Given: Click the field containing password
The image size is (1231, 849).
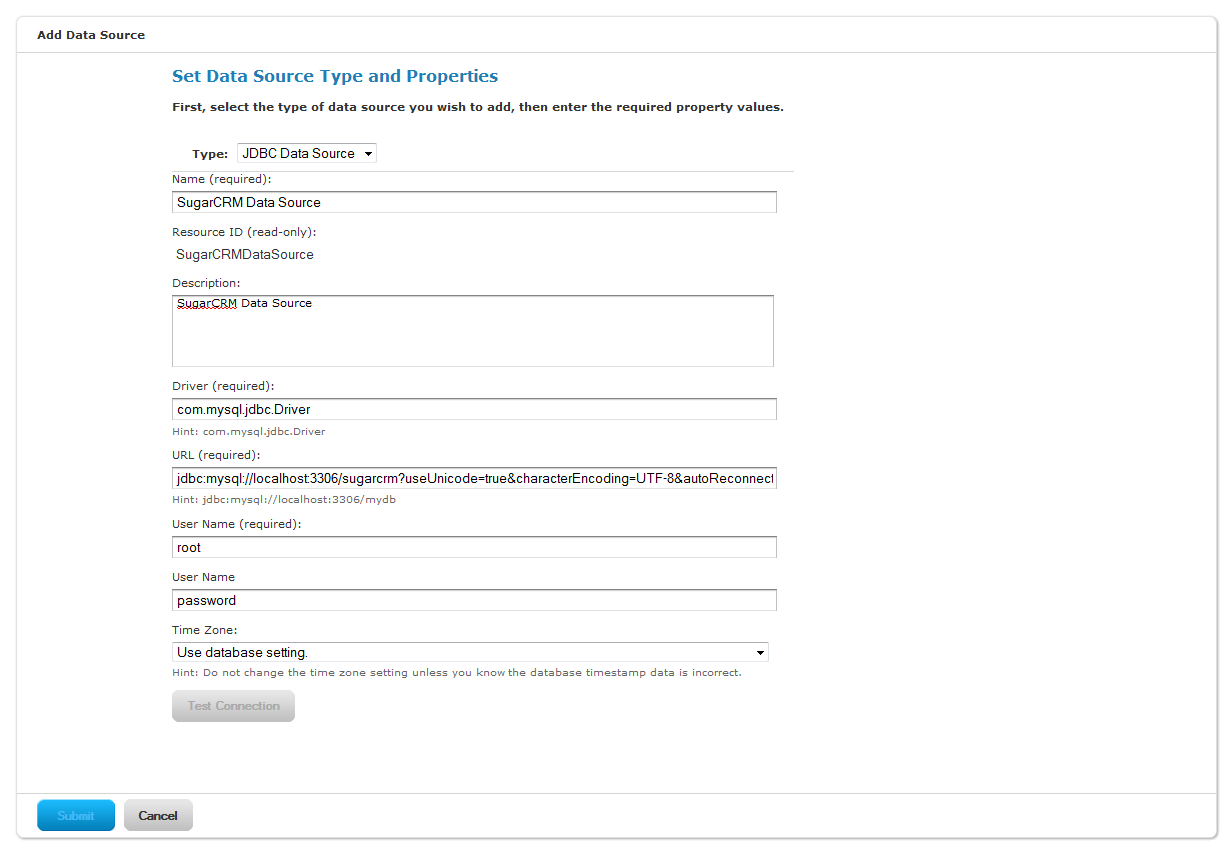Looking at the screenshot, I should 474,600.
